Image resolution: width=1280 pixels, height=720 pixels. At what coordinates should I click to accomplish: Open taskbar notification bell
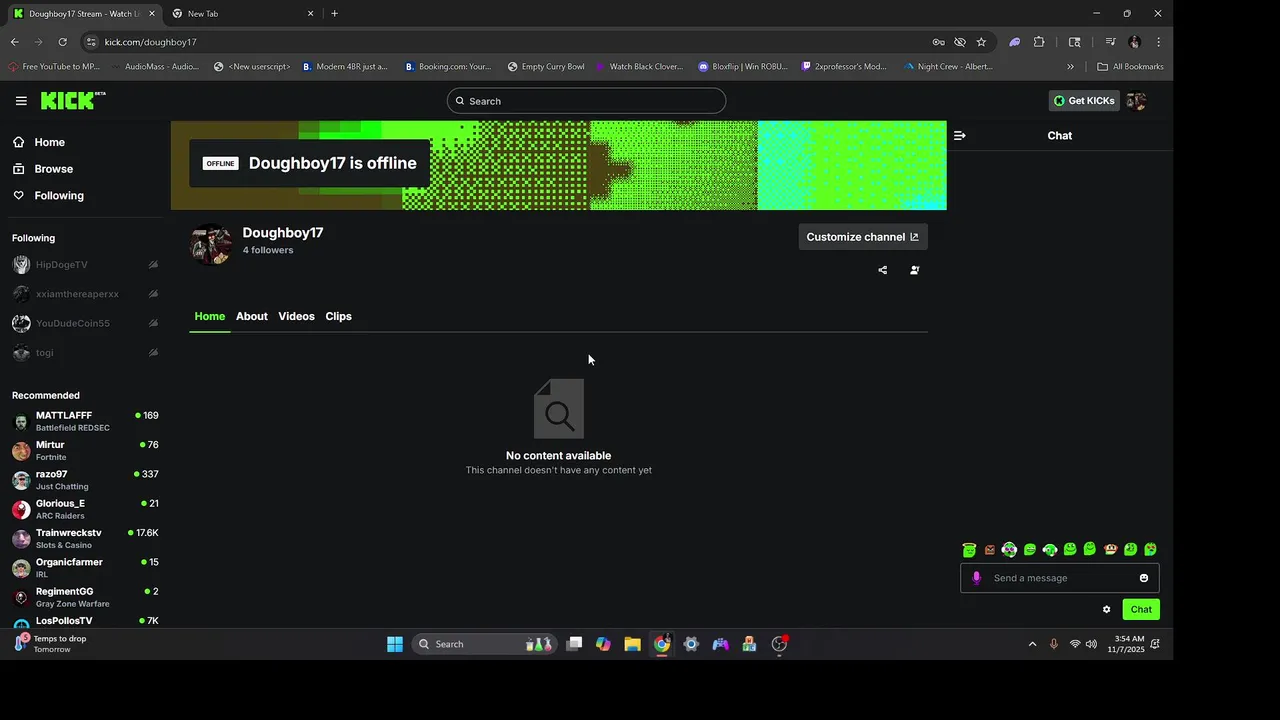(1155, 644)
